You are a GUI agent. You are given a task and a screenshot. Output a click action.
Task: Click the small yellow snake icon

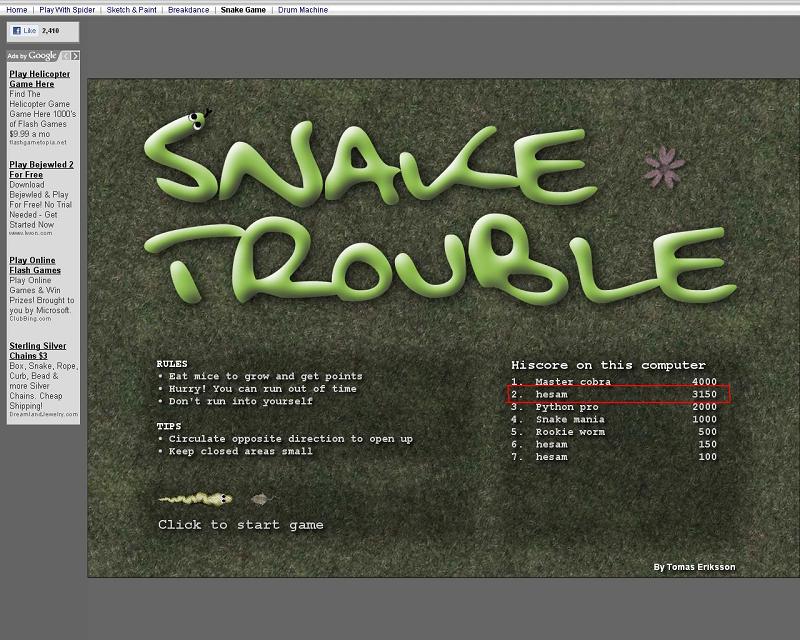coord(195,499)
